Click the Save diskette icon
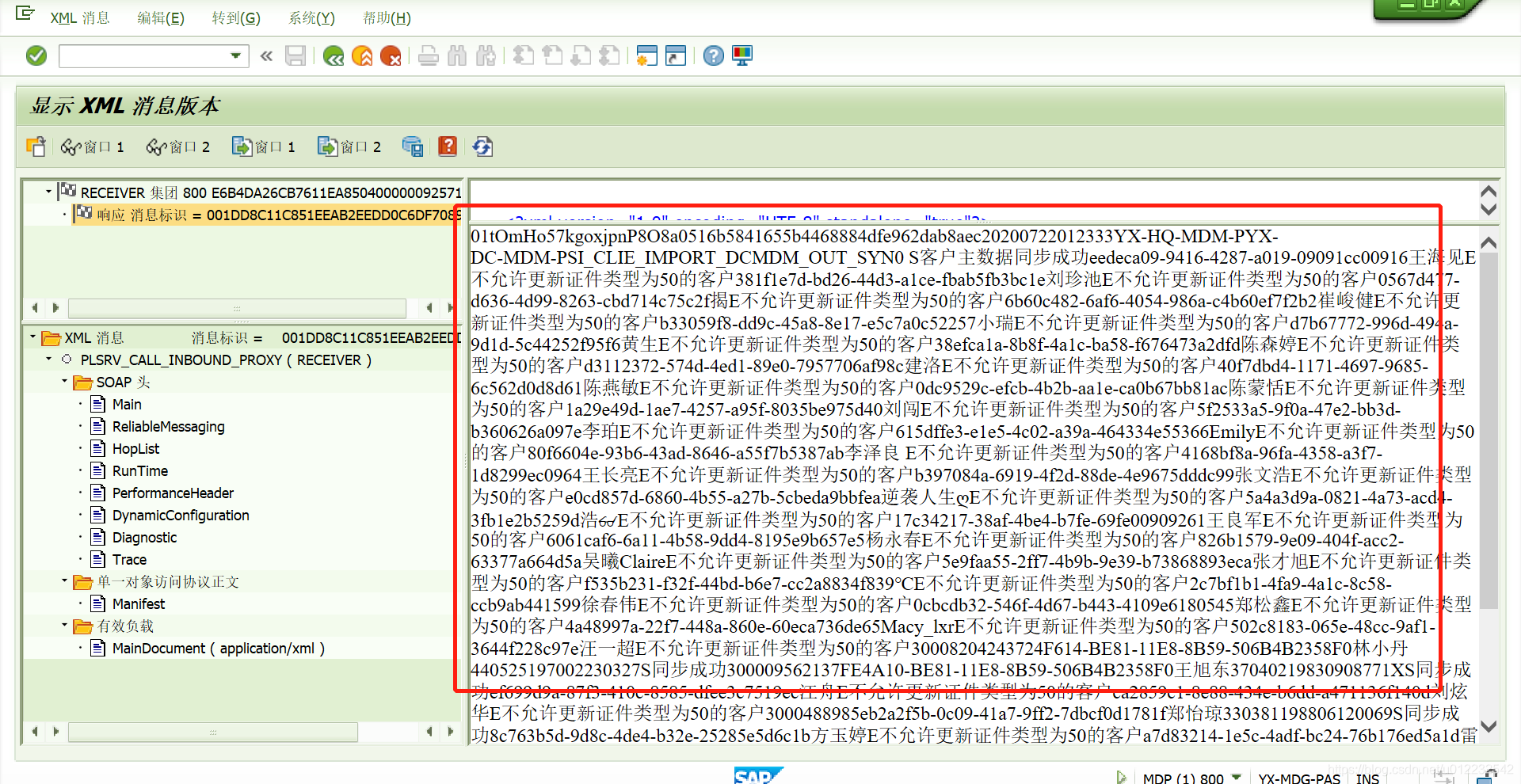Viewport: 1521px width, 784px height. click(295, 55)
